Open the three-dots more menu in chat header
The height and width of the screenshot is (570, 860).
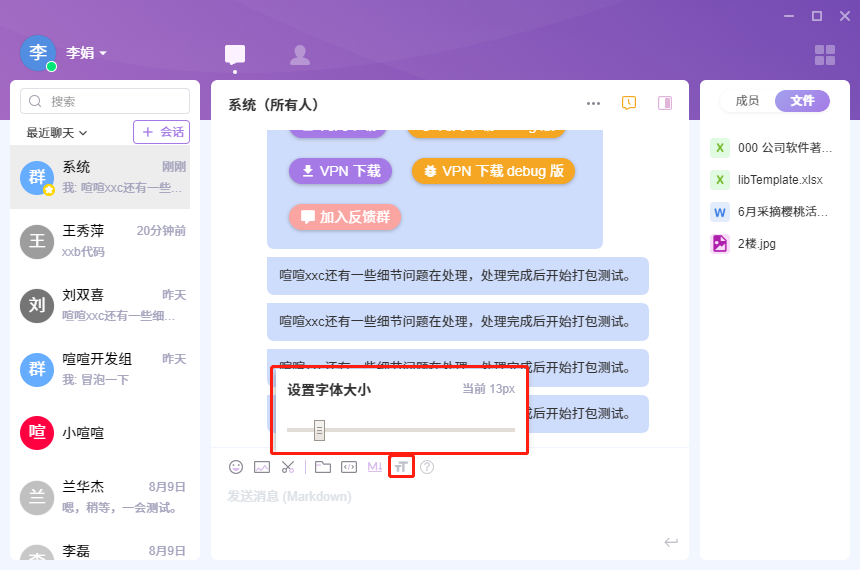pos(594,103)
